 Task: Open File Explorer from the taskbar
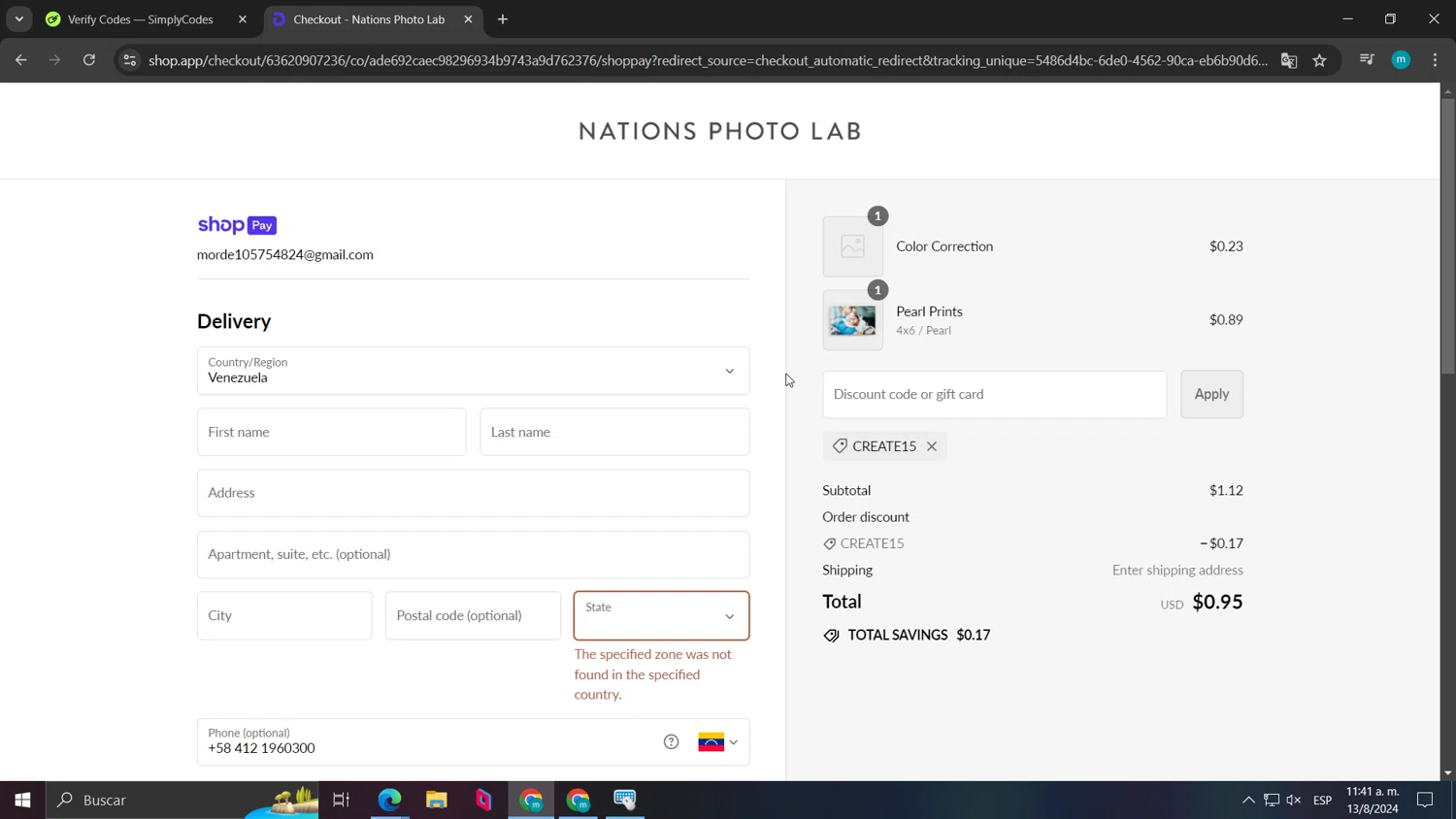[x=437, y=800]
